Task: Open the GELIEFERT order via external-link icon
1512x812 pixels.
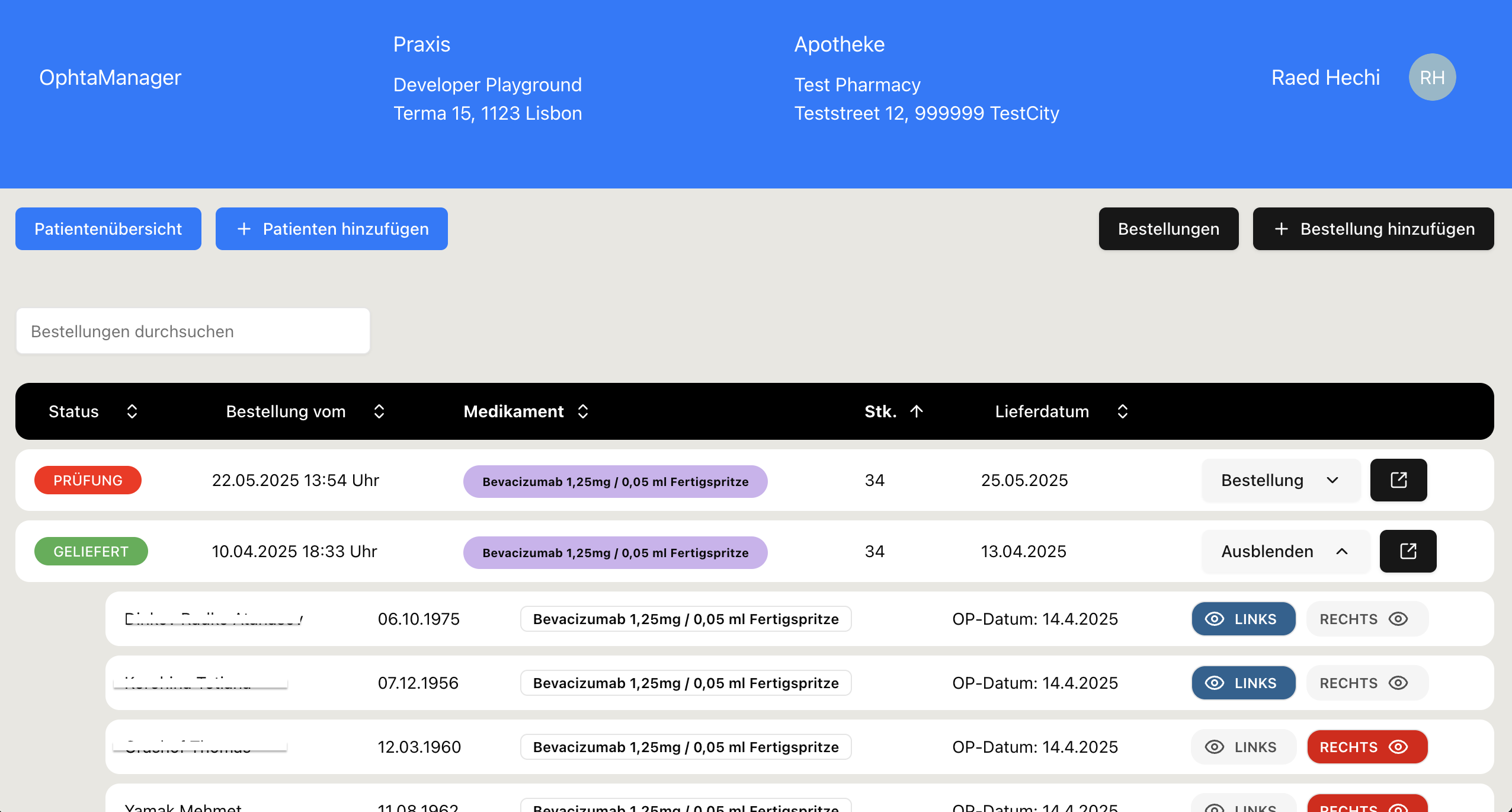Action: (x=1408, y=551)
